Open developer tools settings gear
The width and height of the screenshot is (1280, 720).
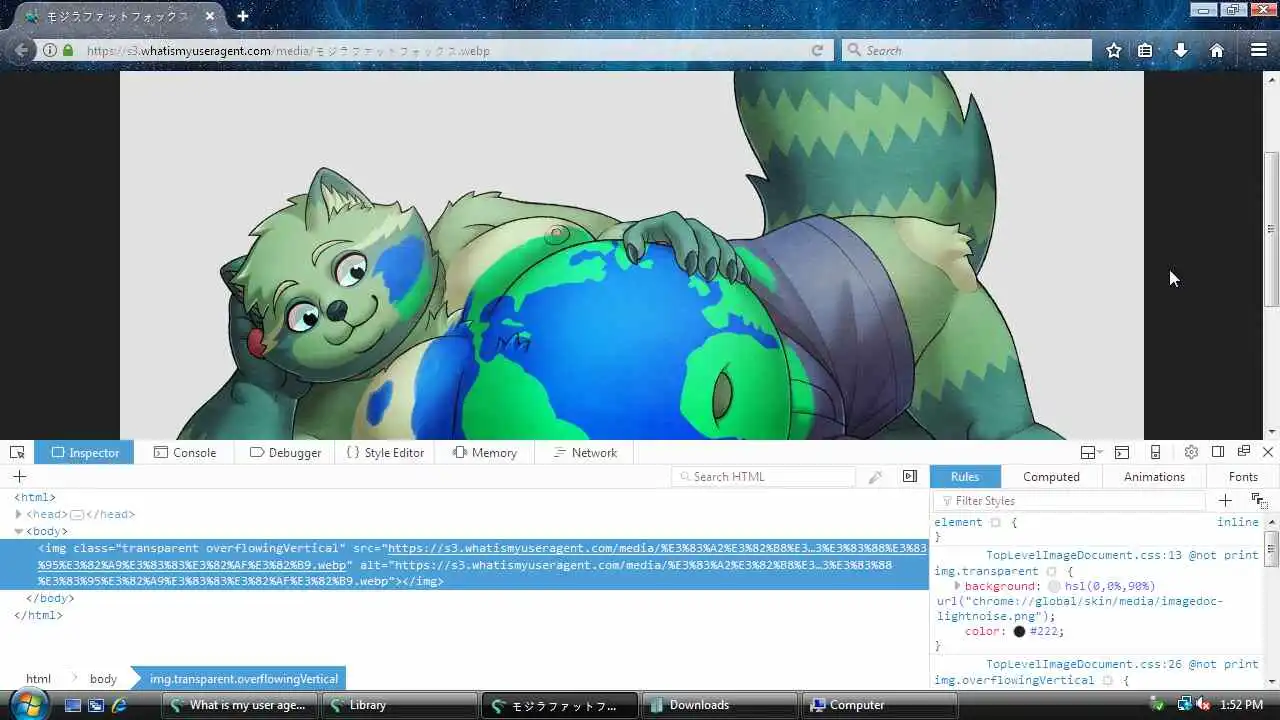[1191, 452]
